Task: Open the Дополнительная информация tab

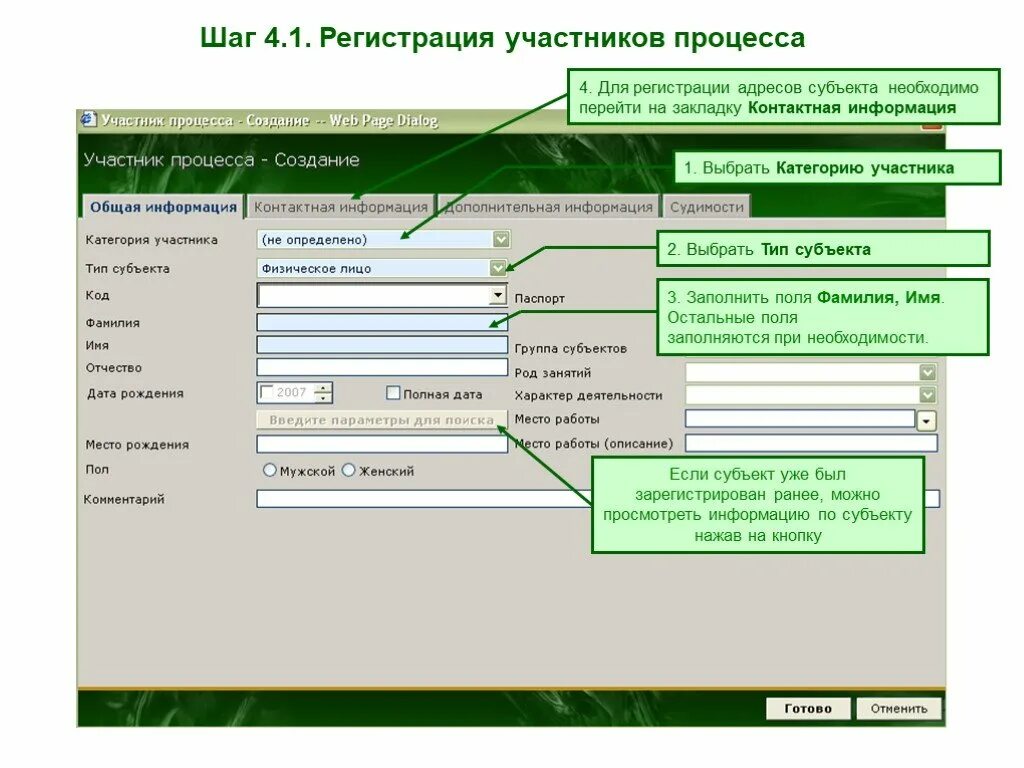Action: click(549, 207)
